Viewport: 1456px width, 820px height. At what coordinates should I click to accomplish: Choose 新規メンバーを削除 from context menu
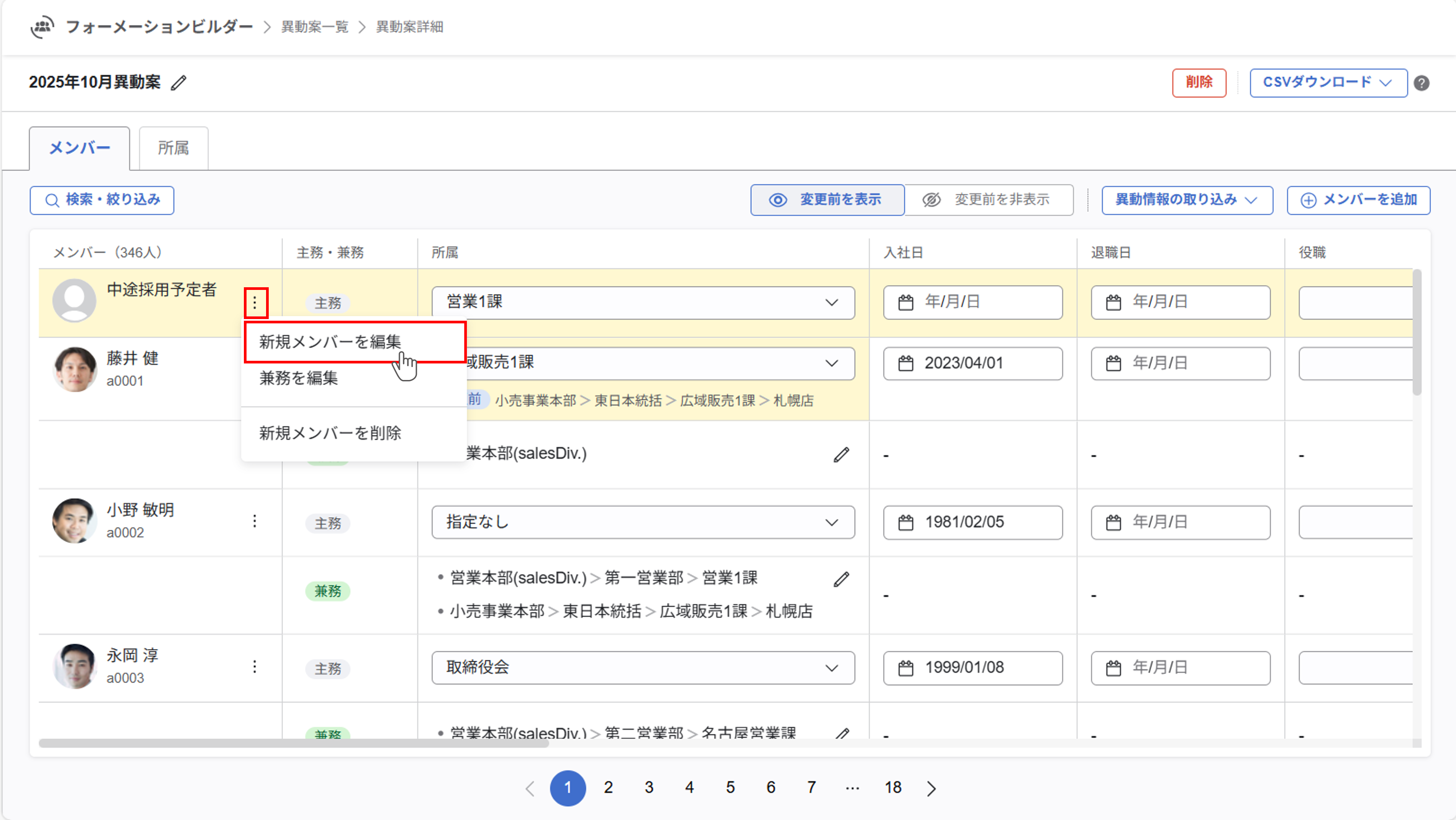pos(330,433)
